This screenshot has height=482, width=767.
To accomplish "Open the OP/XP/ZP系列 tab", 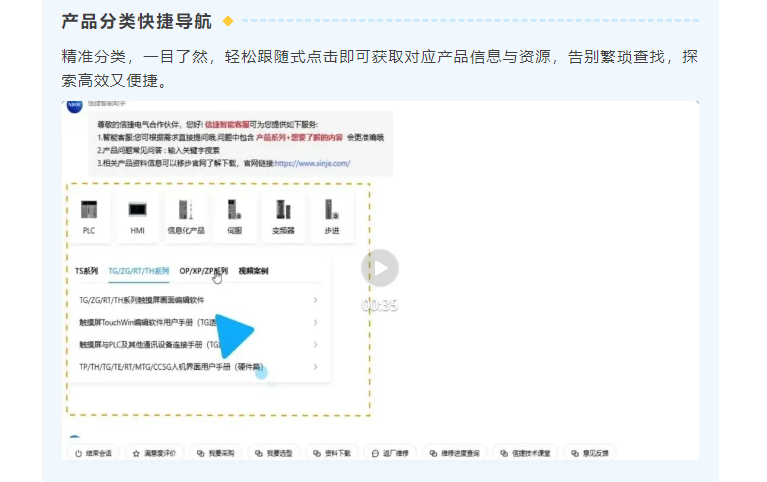I will click(203, 271).
